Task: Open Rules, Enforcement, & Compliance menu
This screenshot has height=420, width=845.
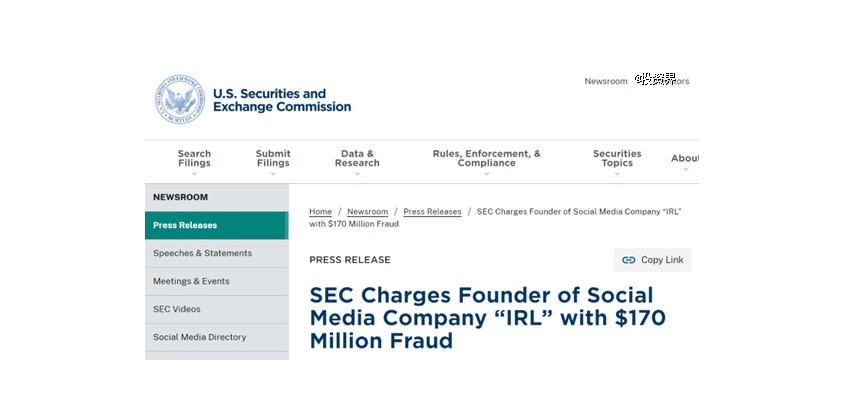Action: [x=486, y=158]
